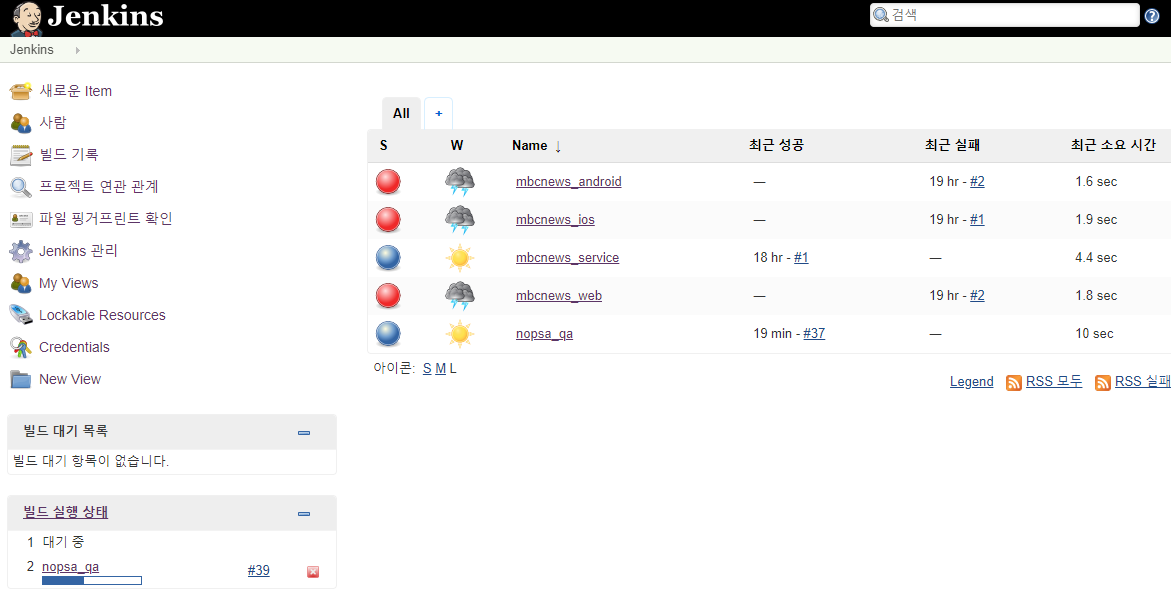Cancel nopsa_qa build #39 with red X
This screenshot has width=1171, height=603.
tap(313, 572)
